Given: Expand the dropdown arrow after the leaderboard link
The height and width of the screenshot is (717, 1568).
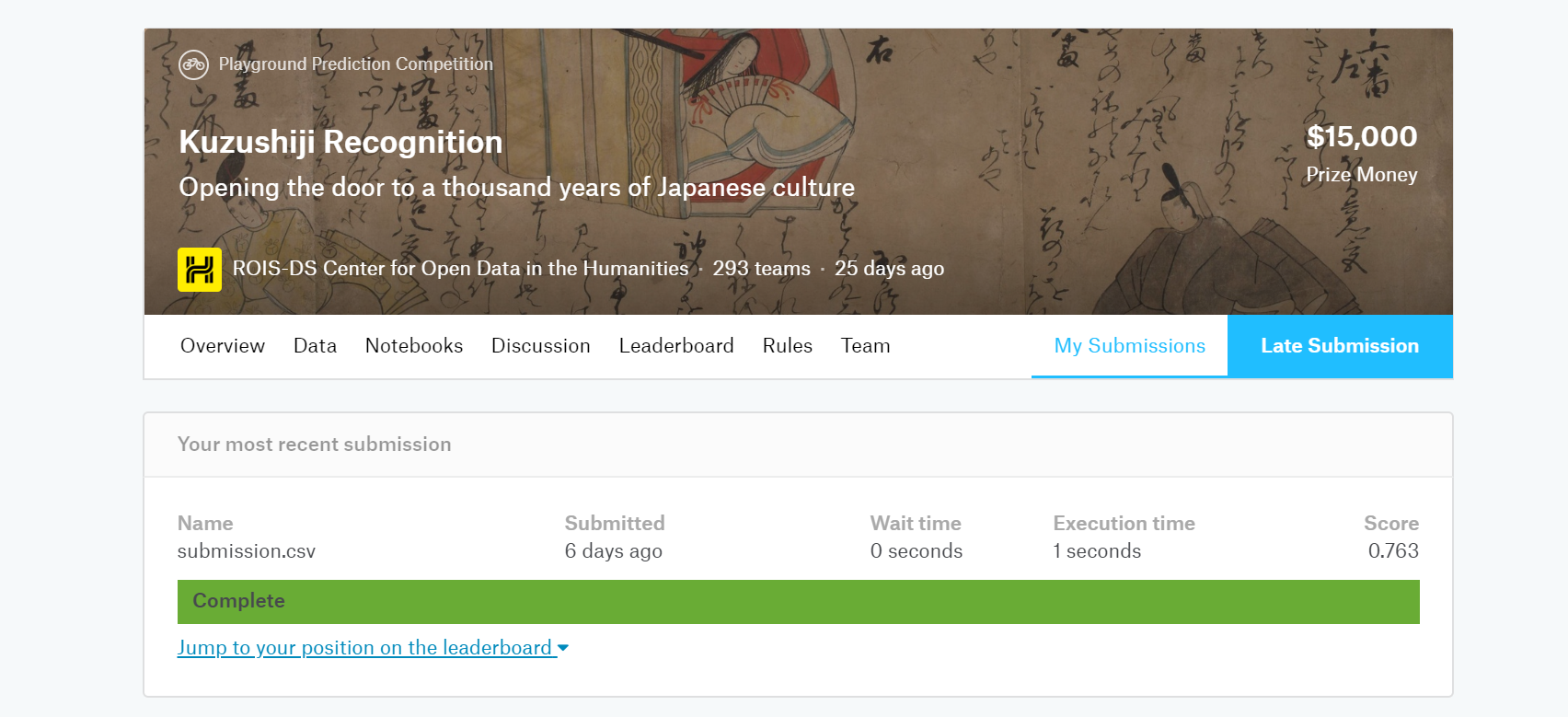Looking at the screenshot, I should point(563,649).
